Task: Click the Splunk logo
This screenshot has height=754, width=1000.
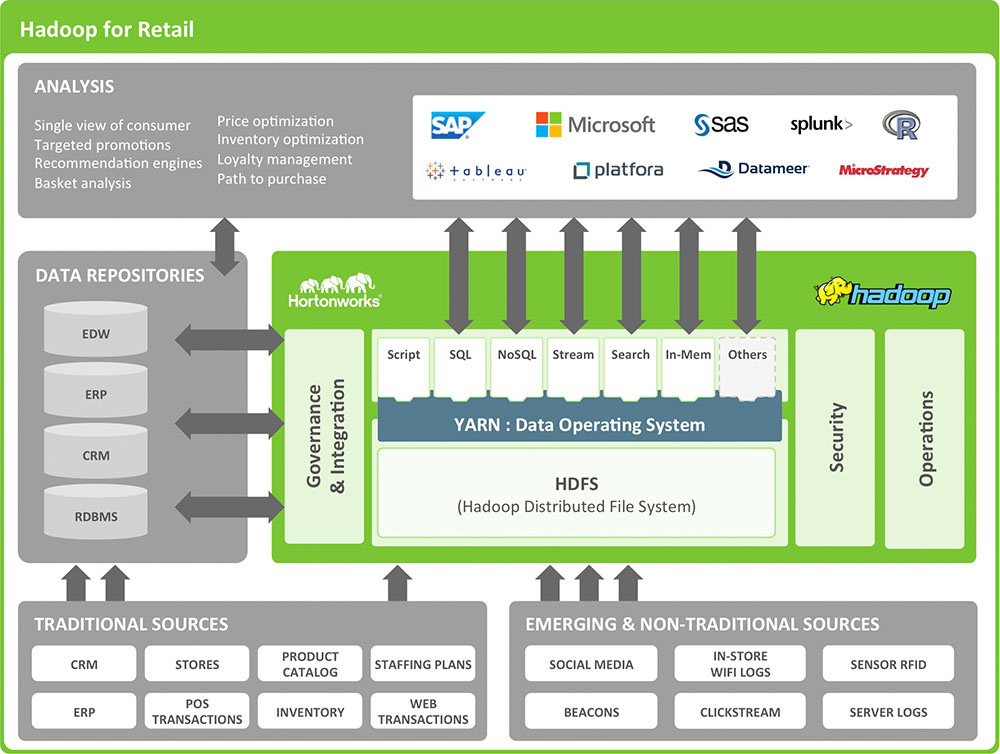Action: [x=821, y=125]
